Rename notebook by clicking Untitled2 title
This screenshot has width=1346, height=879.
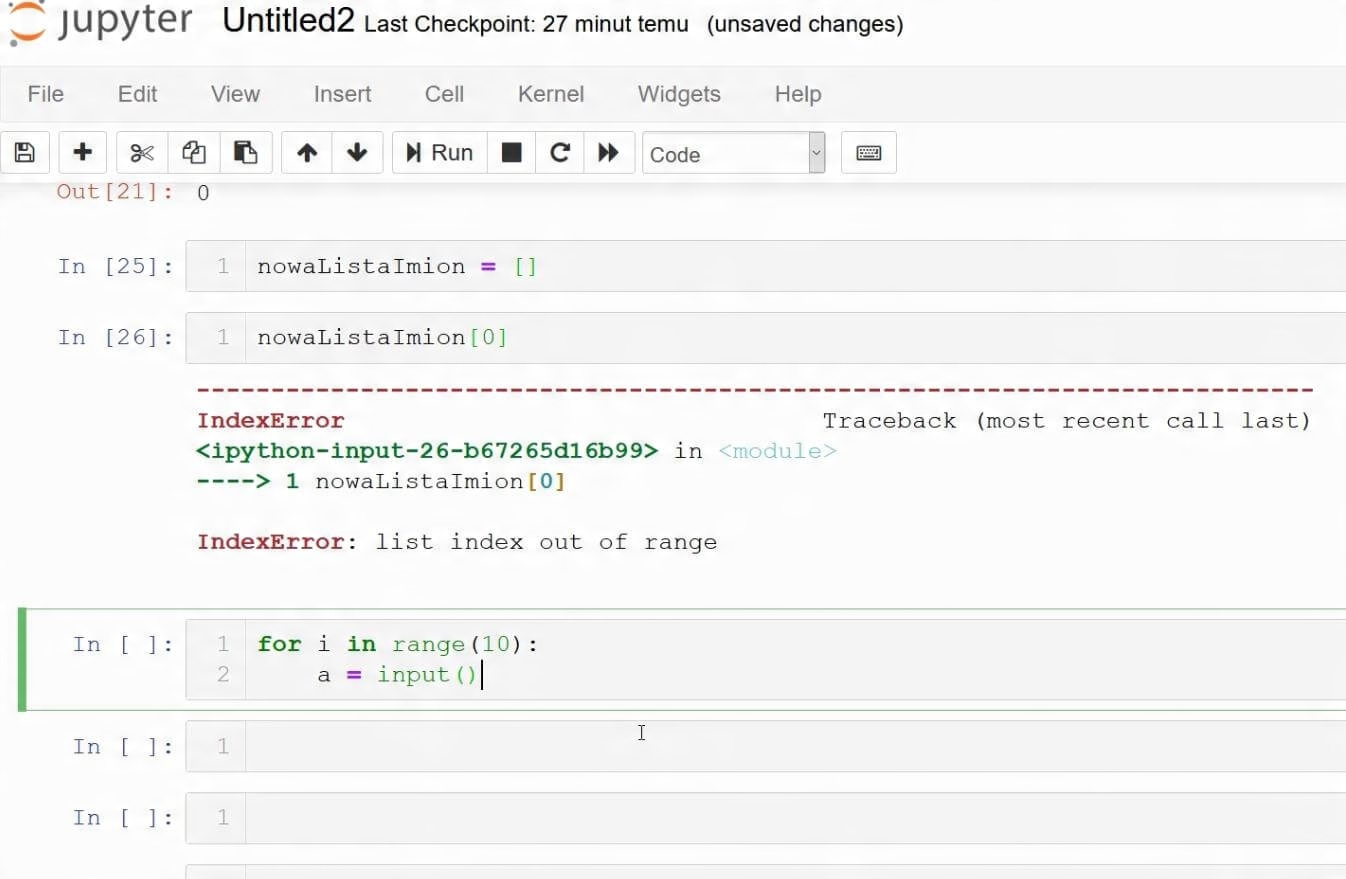point(288,21)
